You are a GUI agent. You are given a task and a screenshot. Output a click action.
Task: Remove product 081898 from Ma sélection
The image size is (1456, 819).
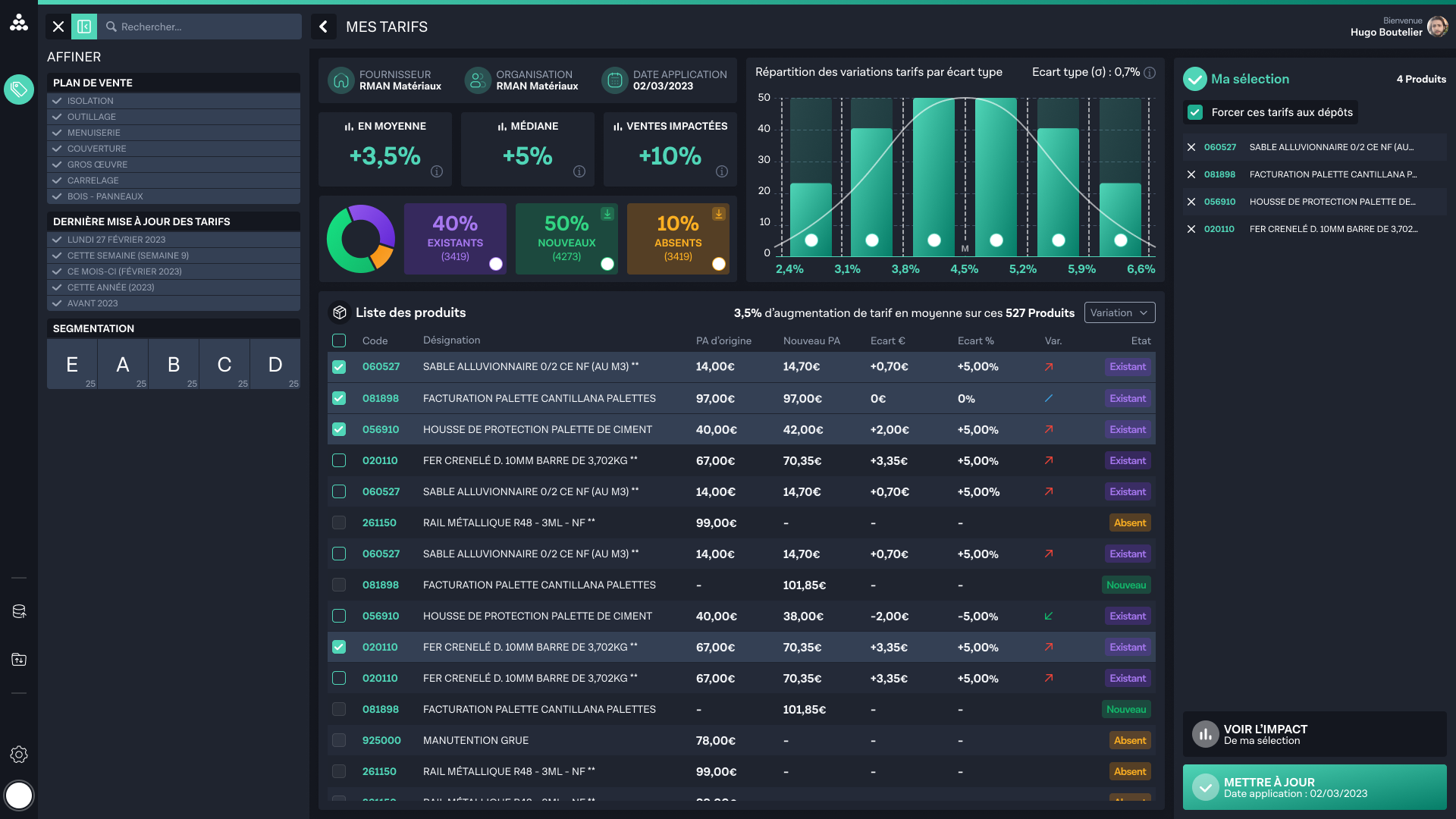[1191, 174]
